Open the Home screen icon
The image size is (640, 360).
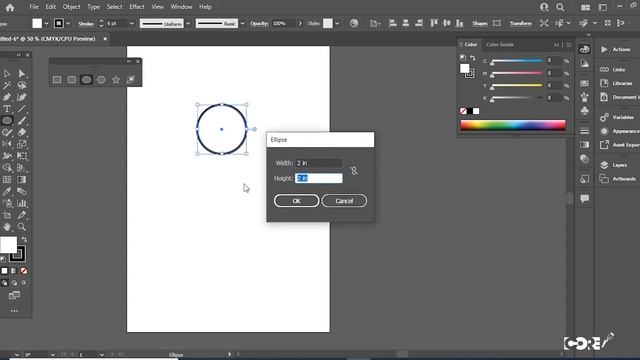click(10, 7)
